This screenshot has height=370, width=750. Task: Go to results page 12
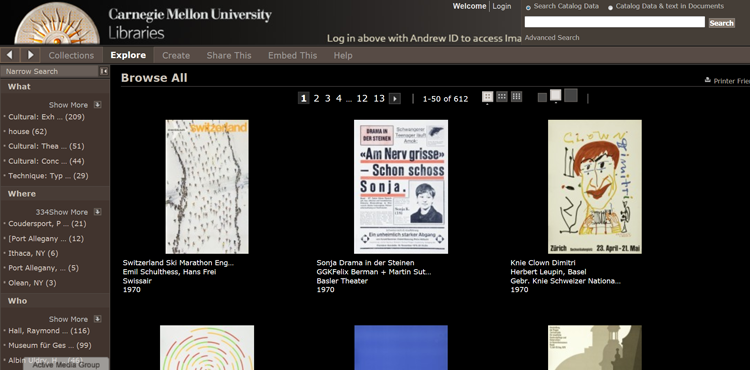[x=362, y=98]
